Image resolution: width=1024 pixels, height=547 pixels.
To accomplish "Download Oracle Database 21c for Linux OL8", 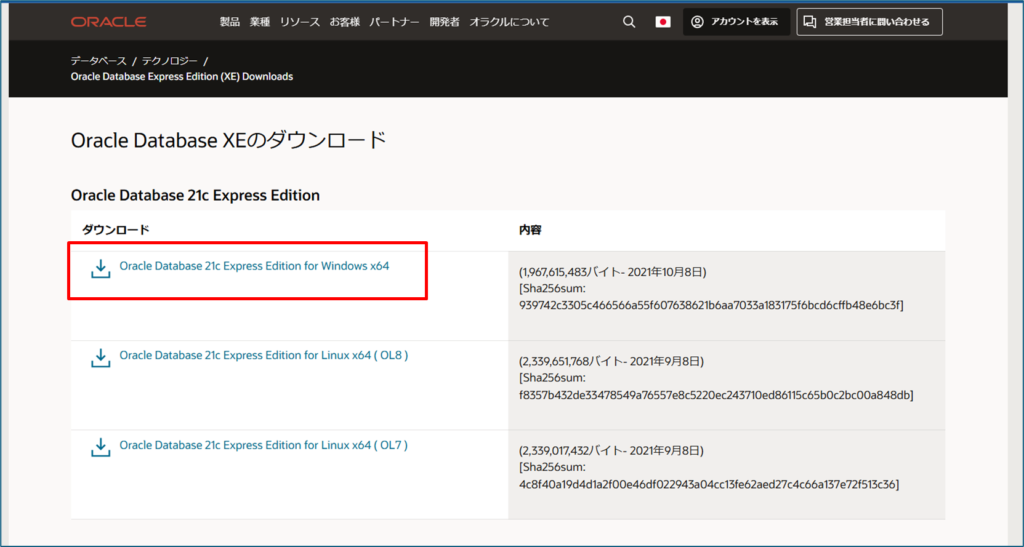I will click(x=263, y=355).
